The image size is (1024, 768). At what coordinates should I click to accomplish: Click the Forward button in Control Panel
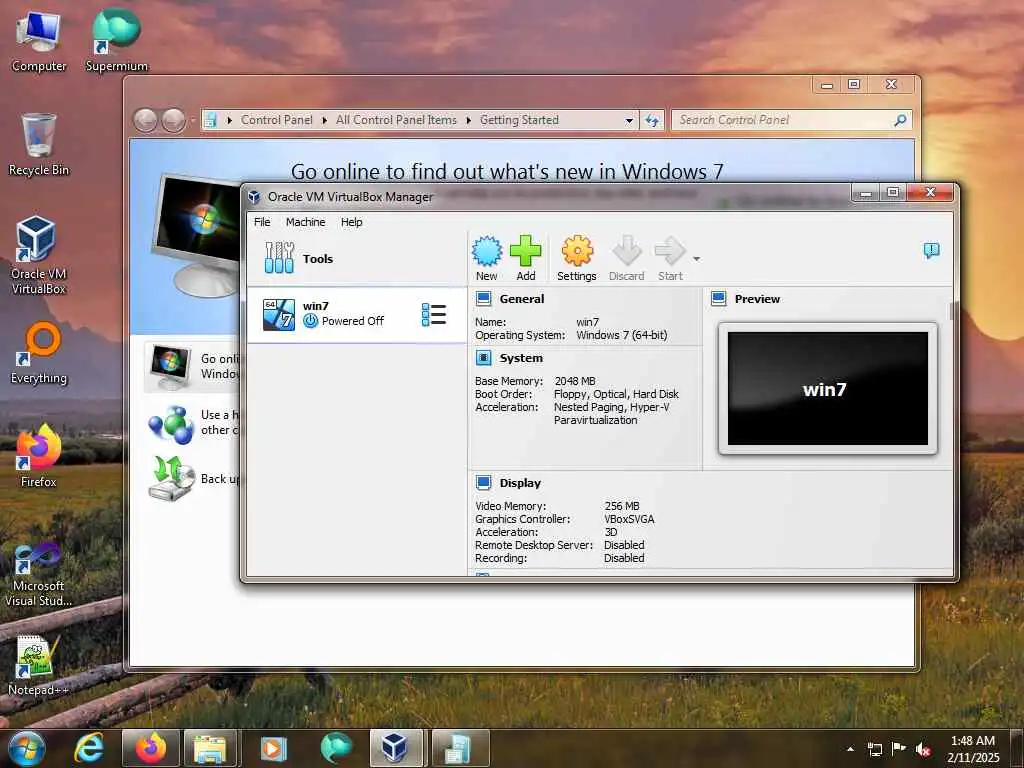pos(173,120)
